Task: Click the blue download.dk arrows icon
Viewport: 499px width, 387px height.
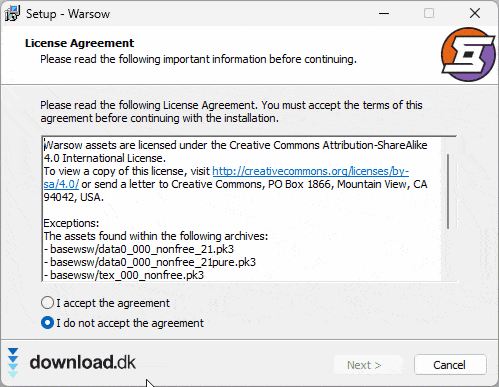Action: (x=13, y=362)
